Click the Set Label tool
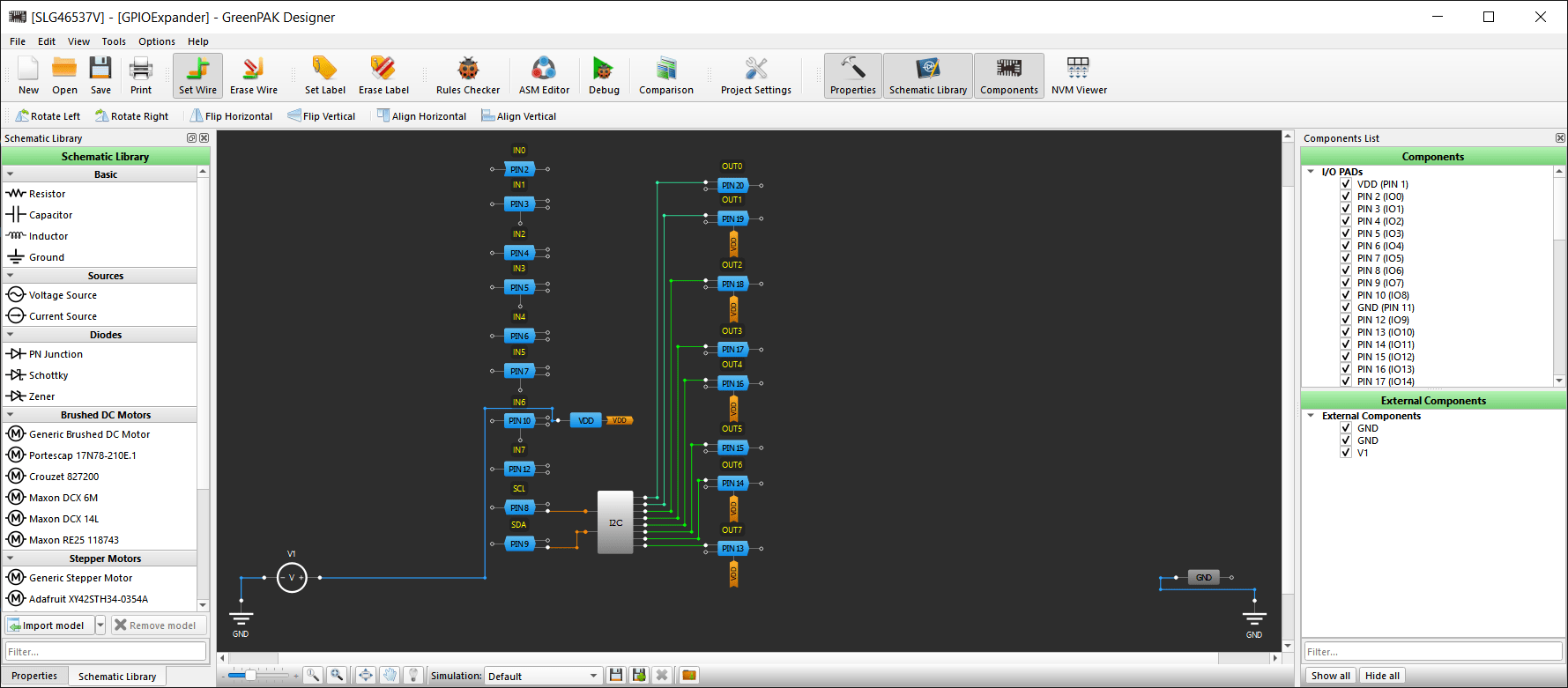This screenshot has width=1568, height=688. [x=324, y=76]
